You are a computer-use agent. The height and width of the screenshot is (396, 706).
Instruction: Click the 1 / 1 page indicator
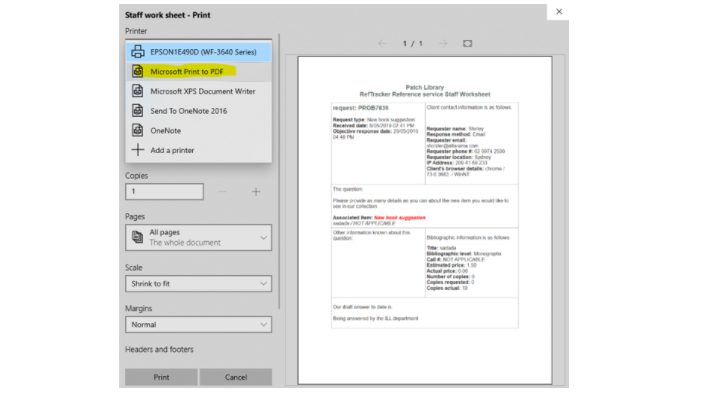coord(413,44)
